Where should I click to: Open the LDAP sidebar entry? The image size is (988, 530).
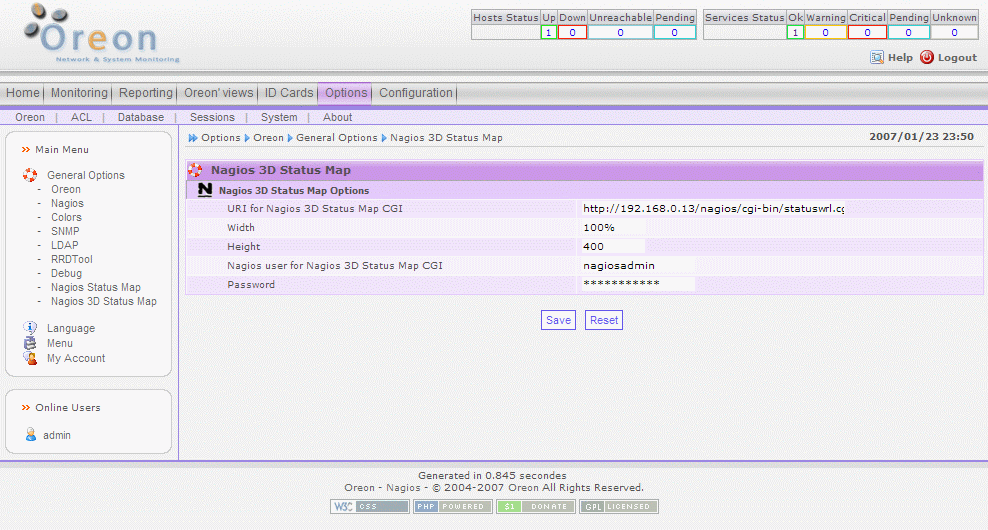click(x=65, y=245)
